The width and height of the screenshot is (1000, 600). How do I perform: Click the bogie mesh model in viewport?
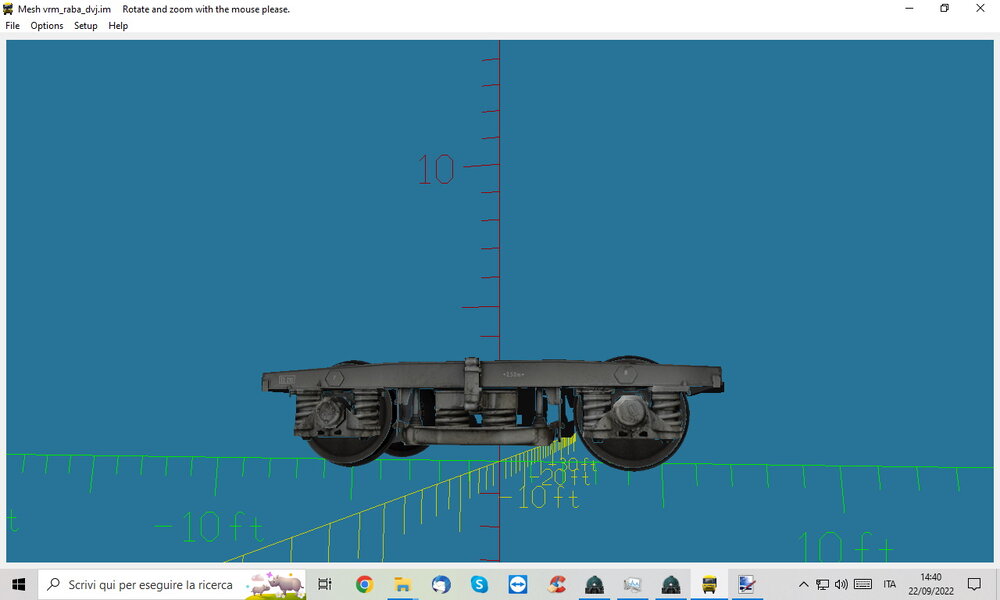click(x=492, y=413)
